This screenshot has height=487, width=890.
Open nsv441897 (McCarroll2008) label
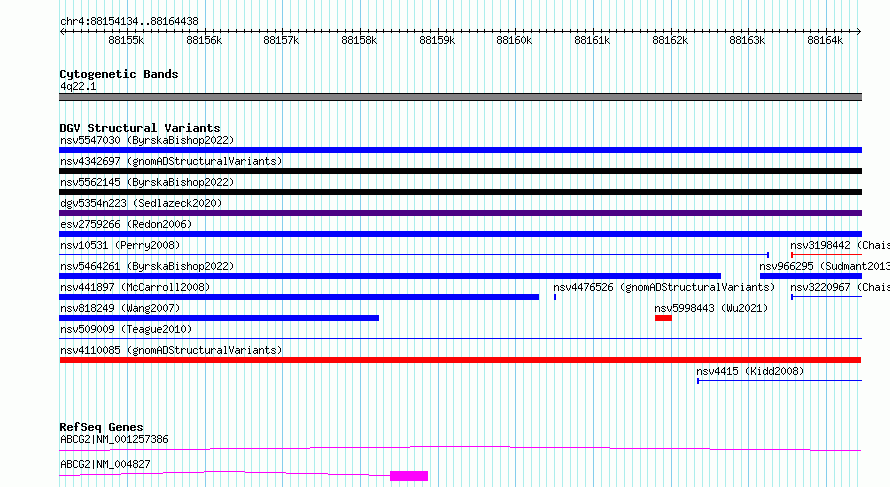(135, 287)
